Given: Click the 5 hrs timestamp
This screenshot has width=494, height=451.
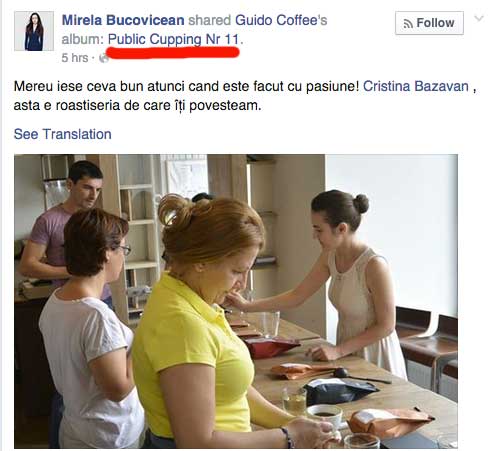Looking at the screenshot, I should [75, 58].
